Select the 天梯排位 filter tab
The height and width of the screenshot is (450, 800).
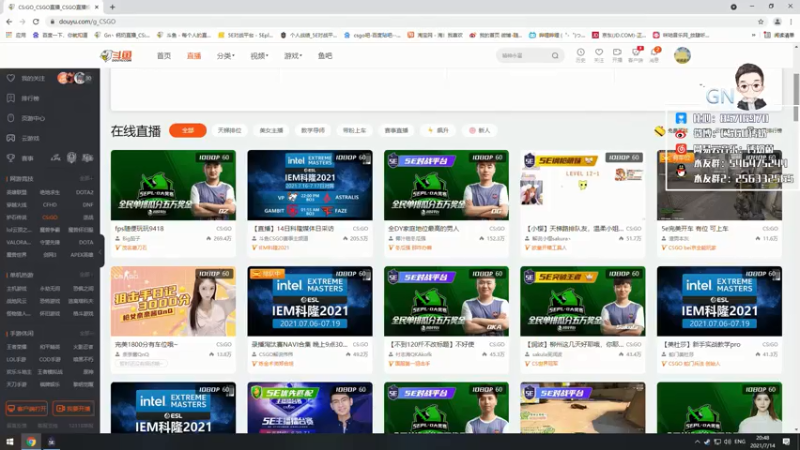pos(230,131)
